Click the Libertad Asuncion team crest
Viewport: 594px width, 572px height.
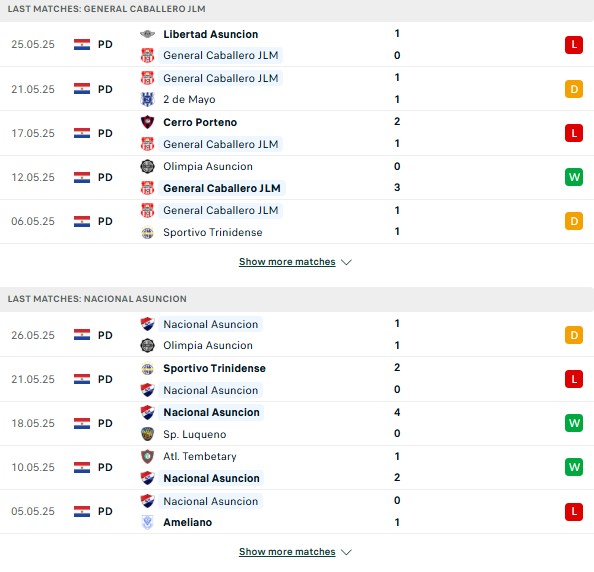click(x=147, y=34)
